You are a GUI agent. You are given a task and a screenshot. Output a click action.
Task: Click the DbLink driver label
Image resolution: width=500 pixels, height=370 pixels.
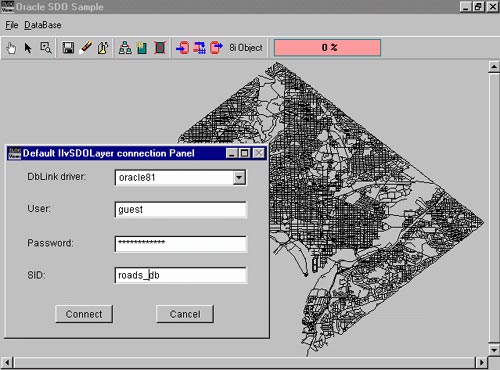tap(57, 177)
